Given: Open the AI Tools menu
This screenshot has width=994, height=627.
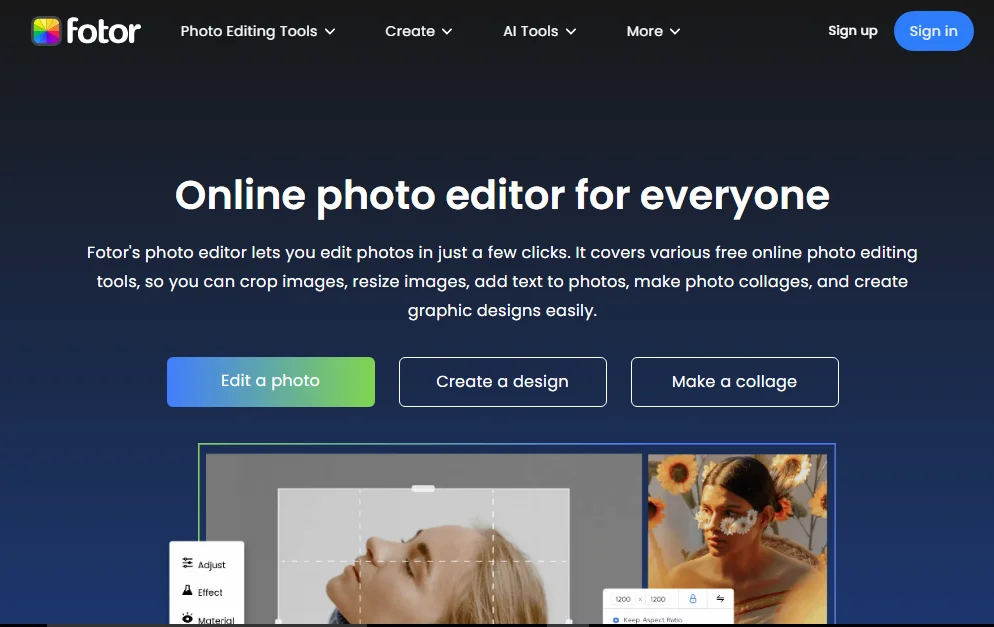Looking at the screenshot, I should (539, 31).
